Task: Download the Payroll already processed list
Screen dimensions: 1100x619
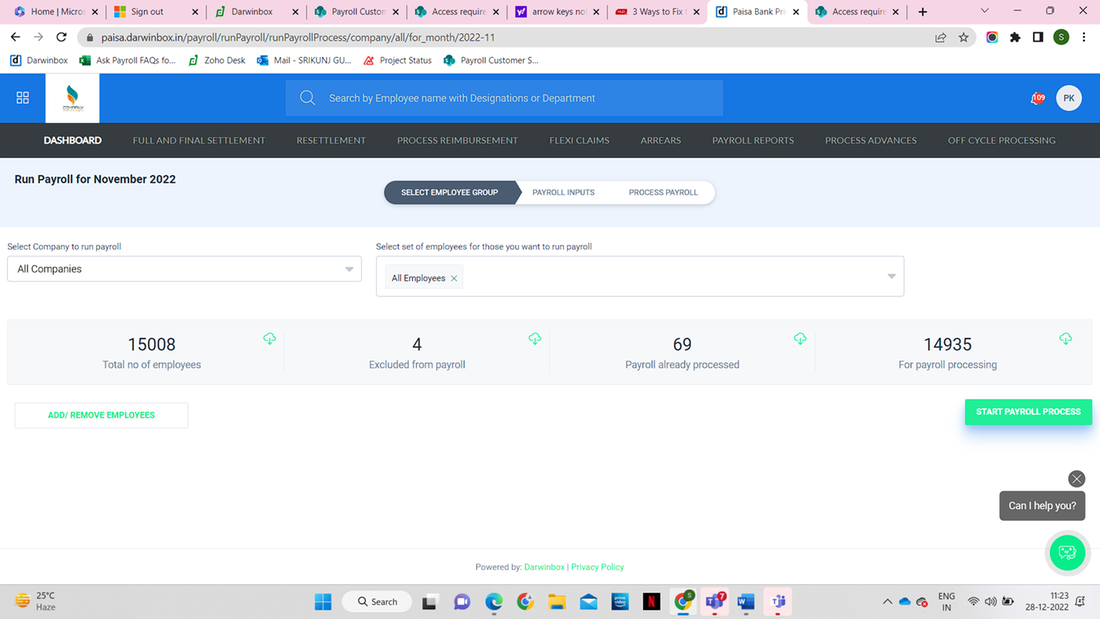Action: (800, 339)
